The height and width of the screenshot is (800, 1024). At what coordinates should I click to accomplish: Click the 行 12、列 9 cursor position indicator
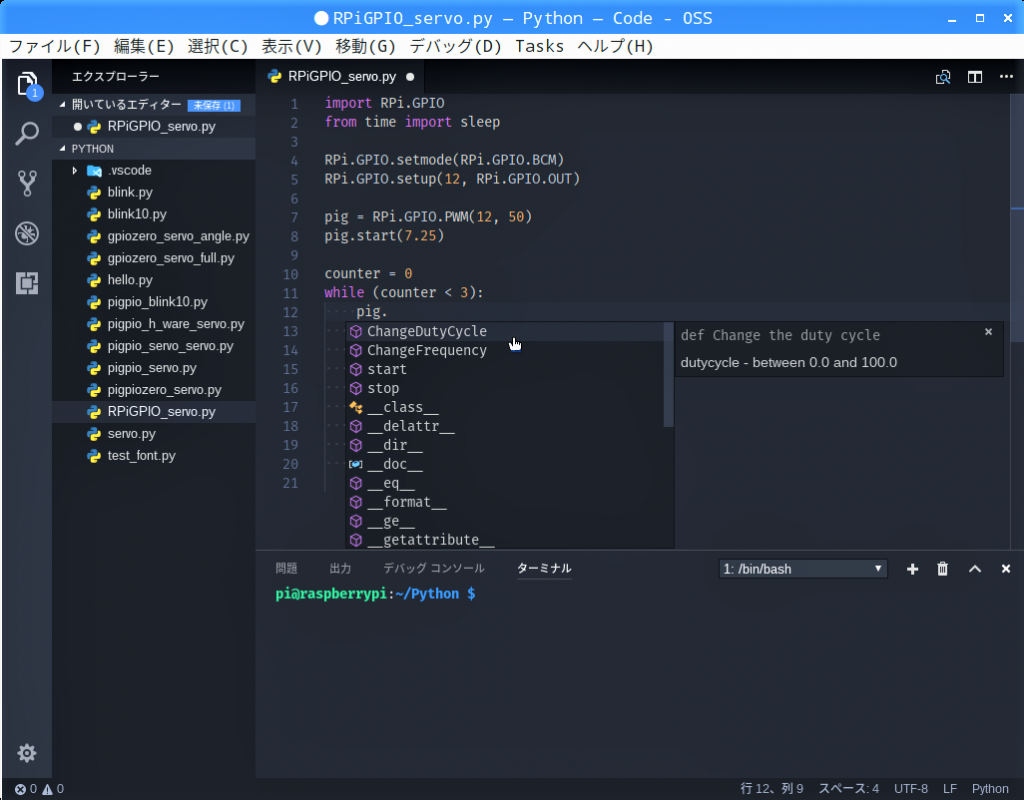[771, 789]
